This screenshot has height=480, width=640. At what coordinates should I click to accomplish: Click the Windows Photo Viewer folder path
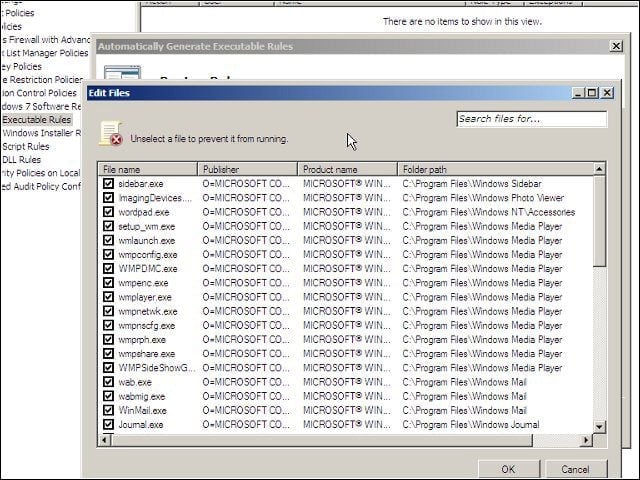[483, 198]
